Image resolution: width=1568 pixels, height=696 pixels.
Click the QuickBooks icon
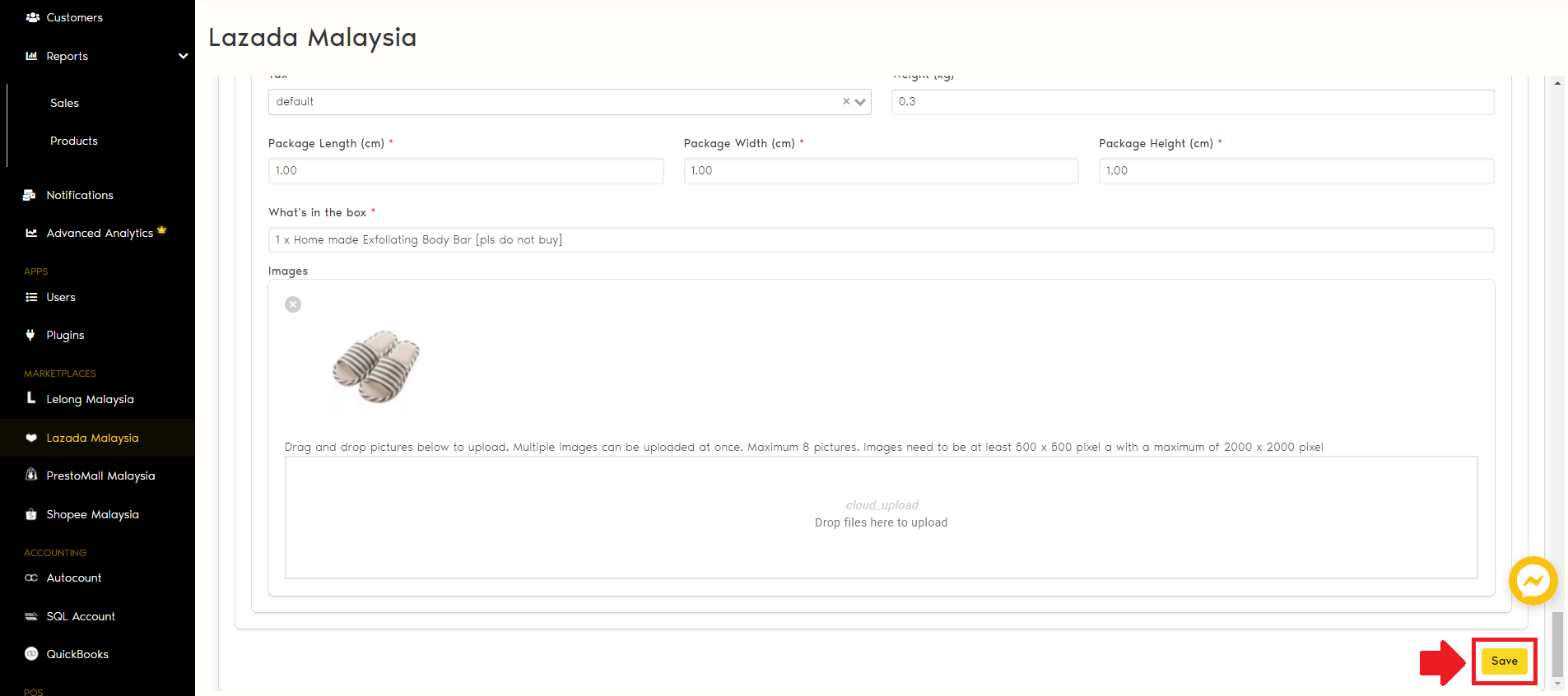coord(31,654)
